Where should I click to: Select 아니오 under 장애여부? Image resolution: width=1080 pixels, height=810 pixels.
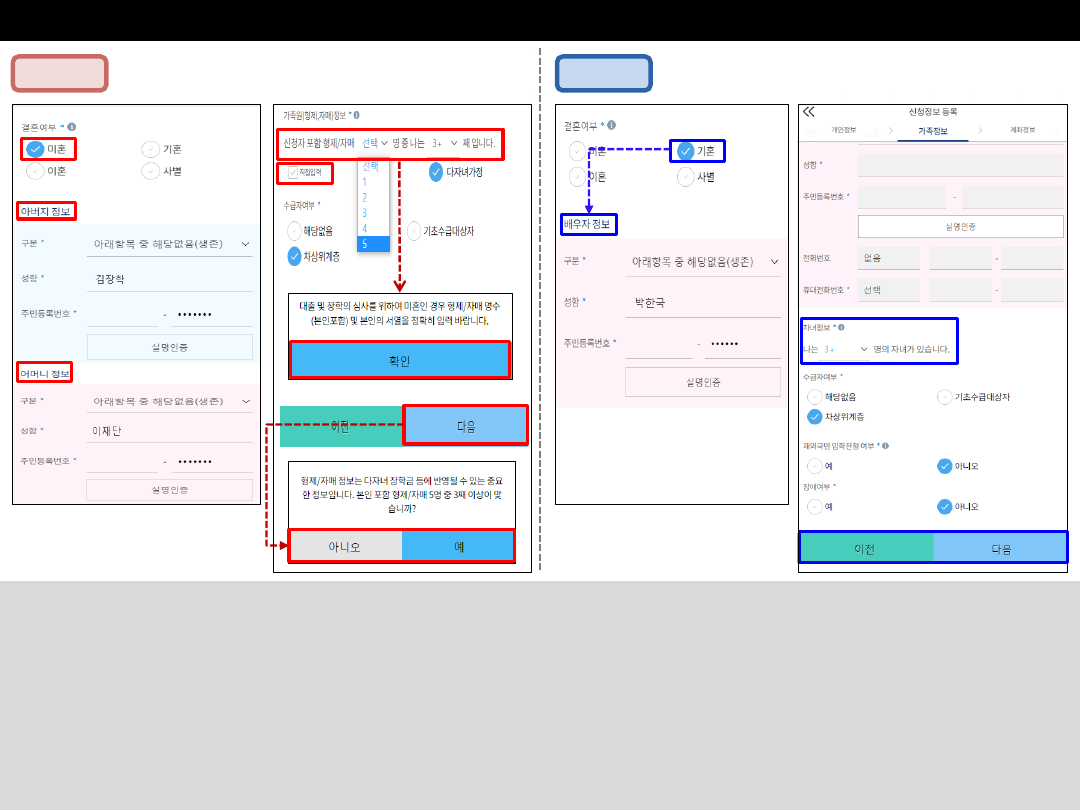(944, 506)
